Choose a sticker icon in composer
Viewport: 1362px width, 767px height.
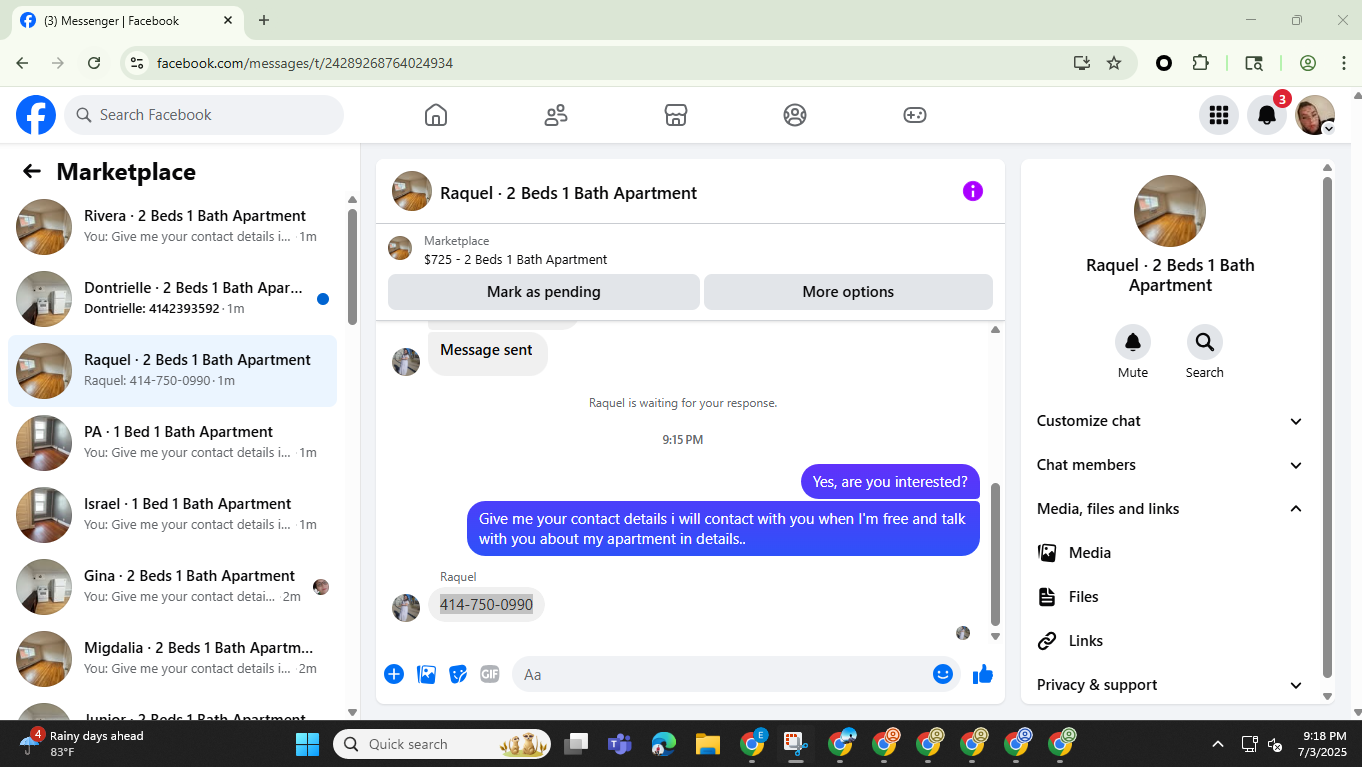(458, 674)
